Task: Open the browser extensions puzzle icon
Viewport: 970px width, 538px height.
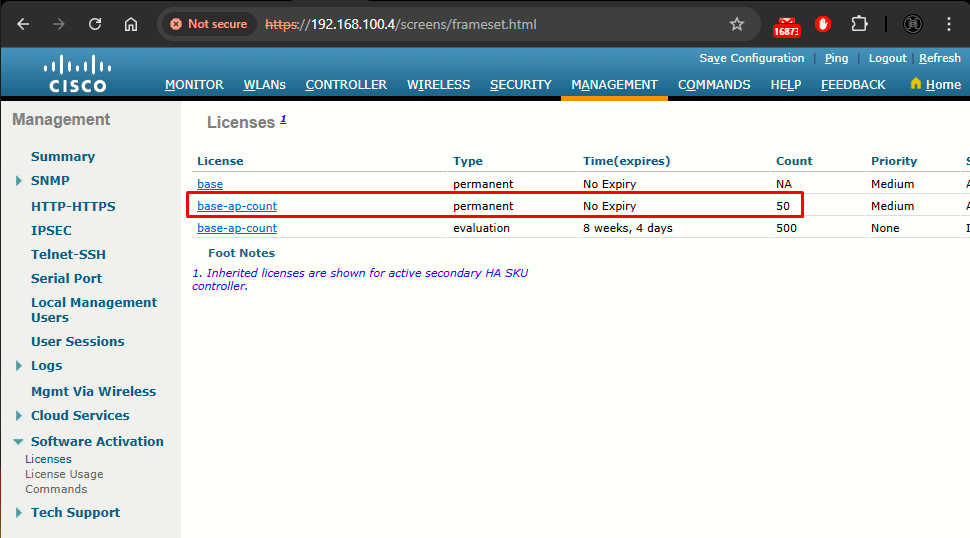Action: (x=859, y=24)
